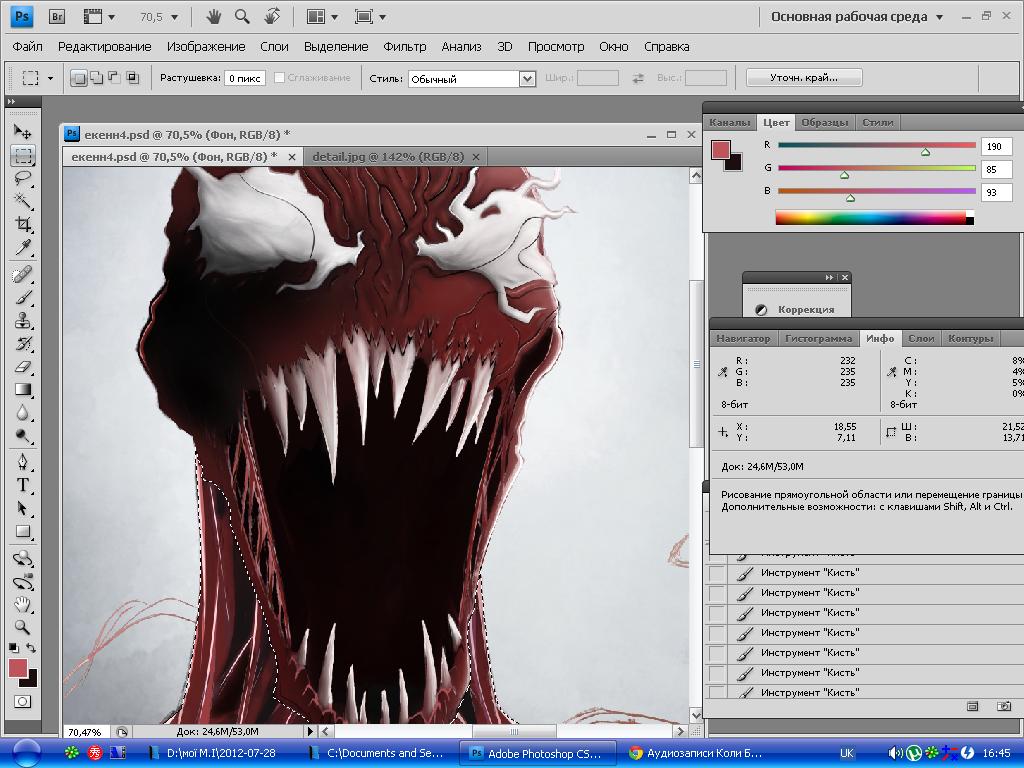
Task: Select the Brush tool in toolbox
Action: tap(23, 298)
